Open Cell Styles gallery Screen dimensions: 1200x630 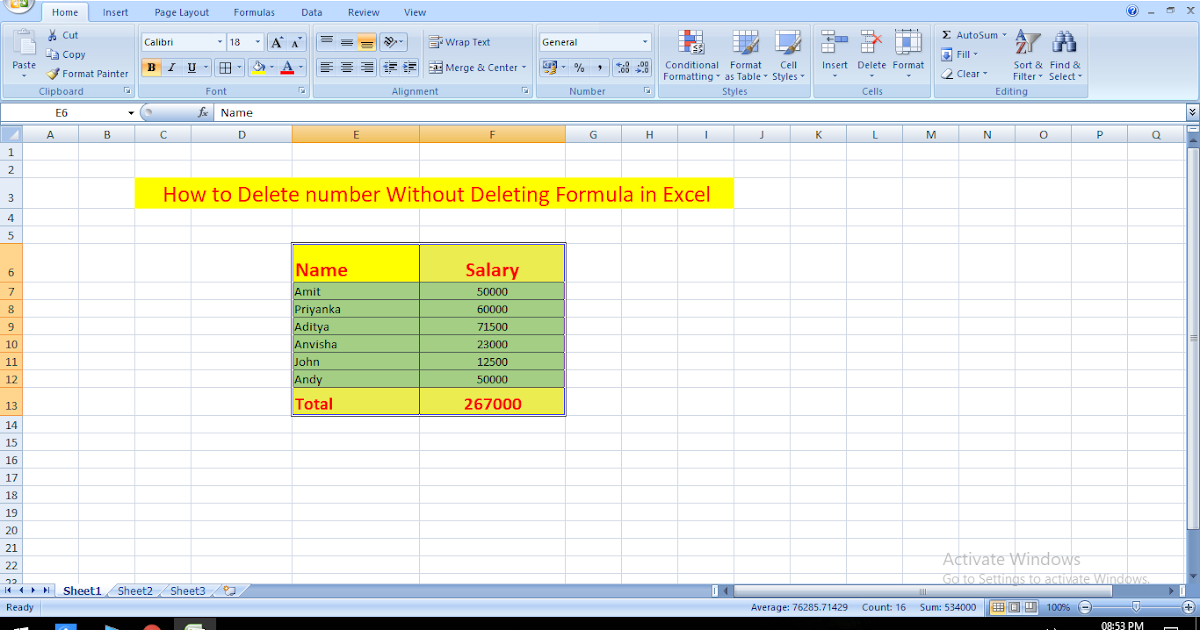tap(788, 43)
